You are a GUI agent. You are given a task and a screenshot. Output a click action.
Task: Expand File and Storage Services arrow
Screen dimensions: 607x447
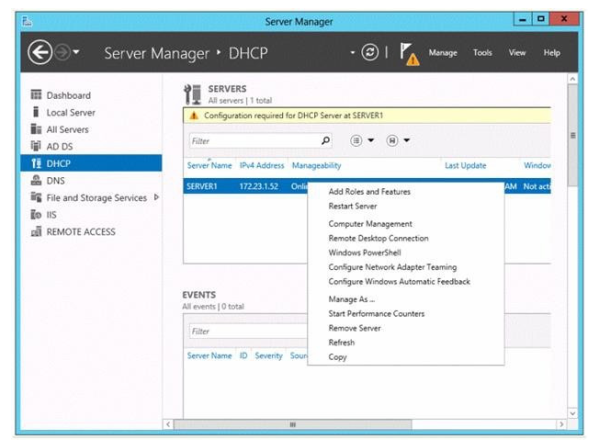[x=156, y=197]
